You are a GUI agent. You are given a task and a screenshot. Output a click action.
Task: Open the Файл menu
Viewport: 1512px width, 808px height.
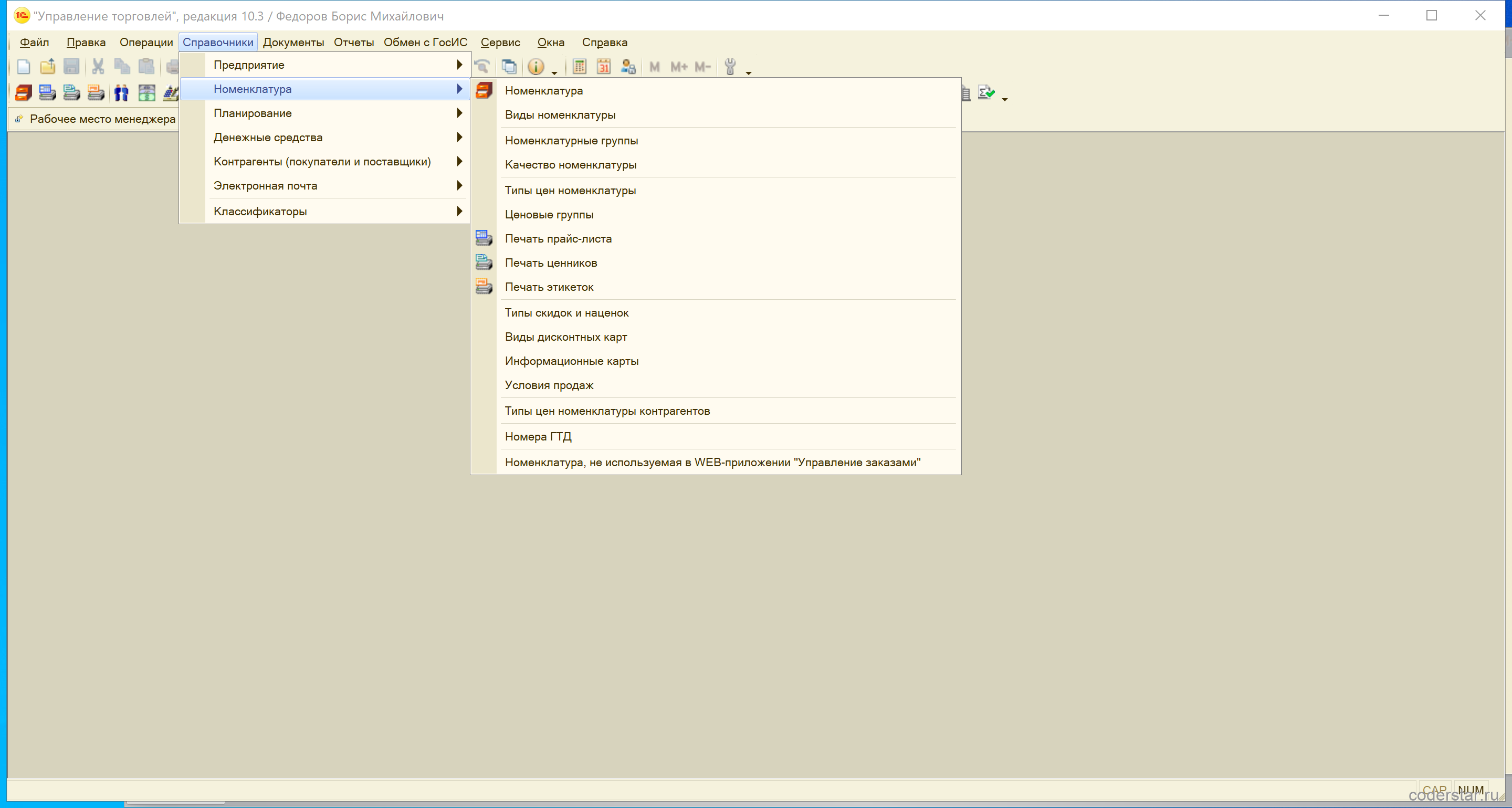34,42
